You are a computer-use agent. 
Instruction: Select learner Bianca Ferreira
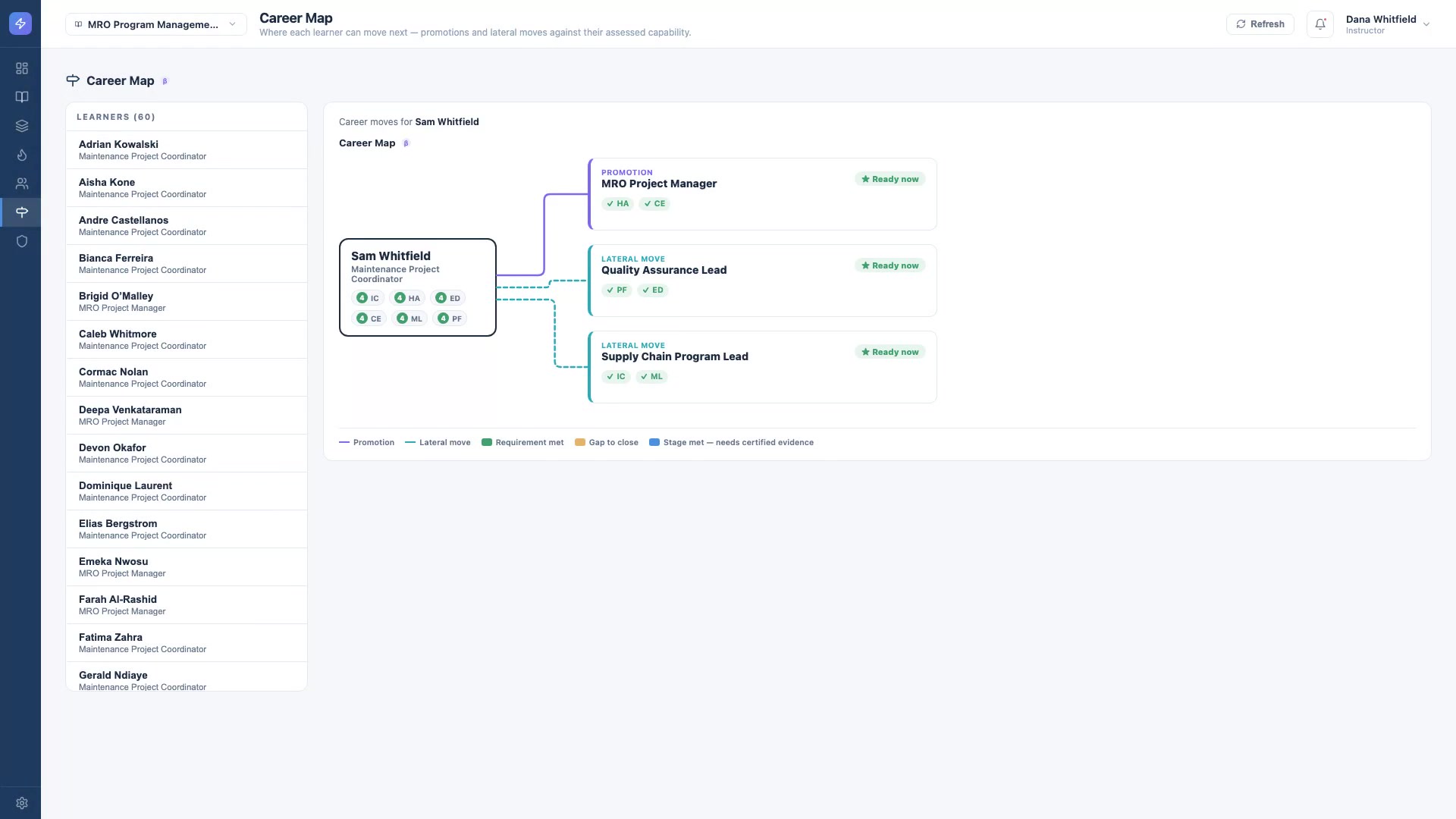(x=187, y=264)
